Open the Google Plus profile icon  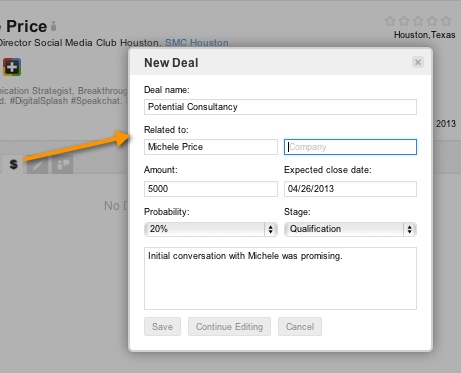click(12, 67)
